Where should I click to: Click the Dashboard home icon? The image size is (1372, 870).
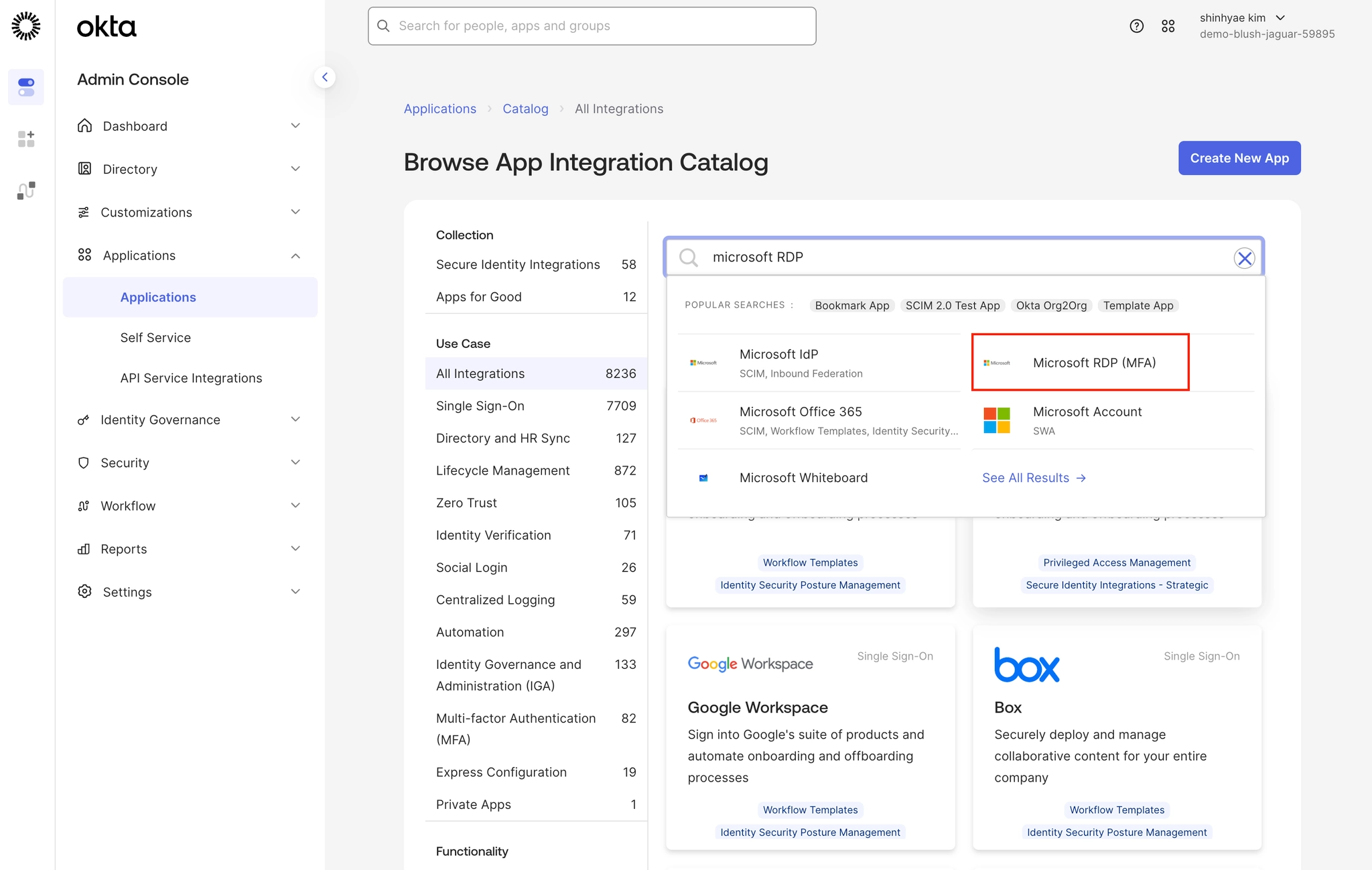84,125
